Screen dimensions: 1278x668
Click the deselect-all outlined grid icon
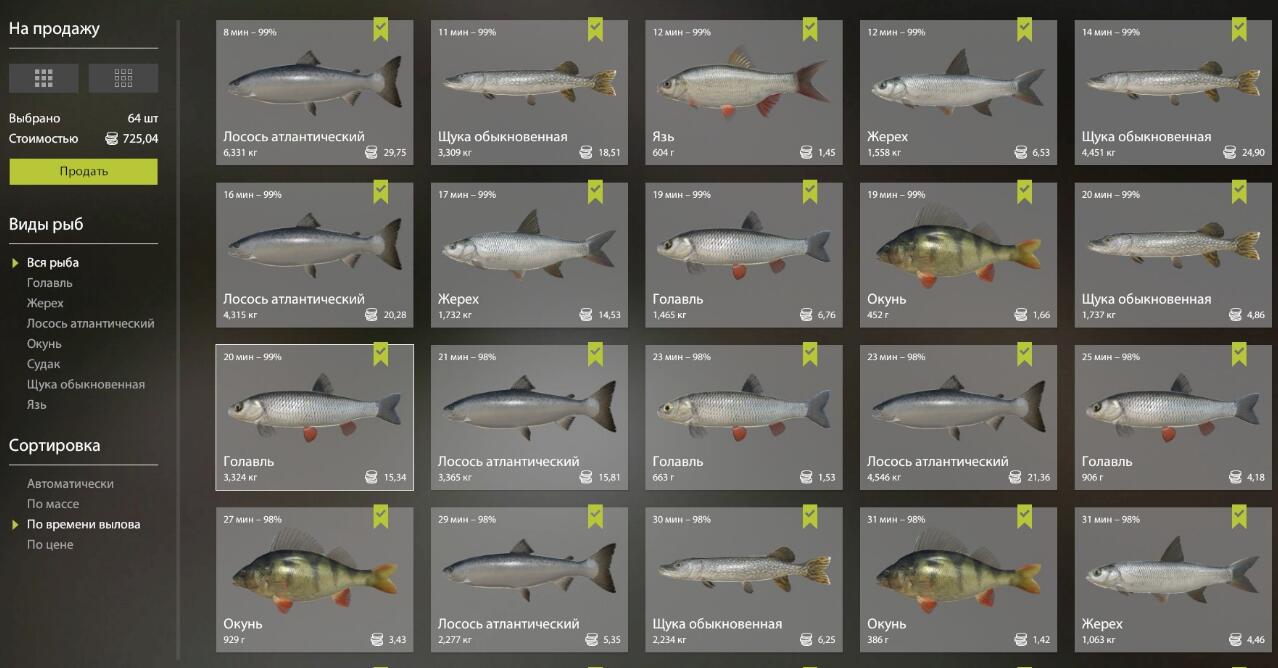click(x=123, y=78)
